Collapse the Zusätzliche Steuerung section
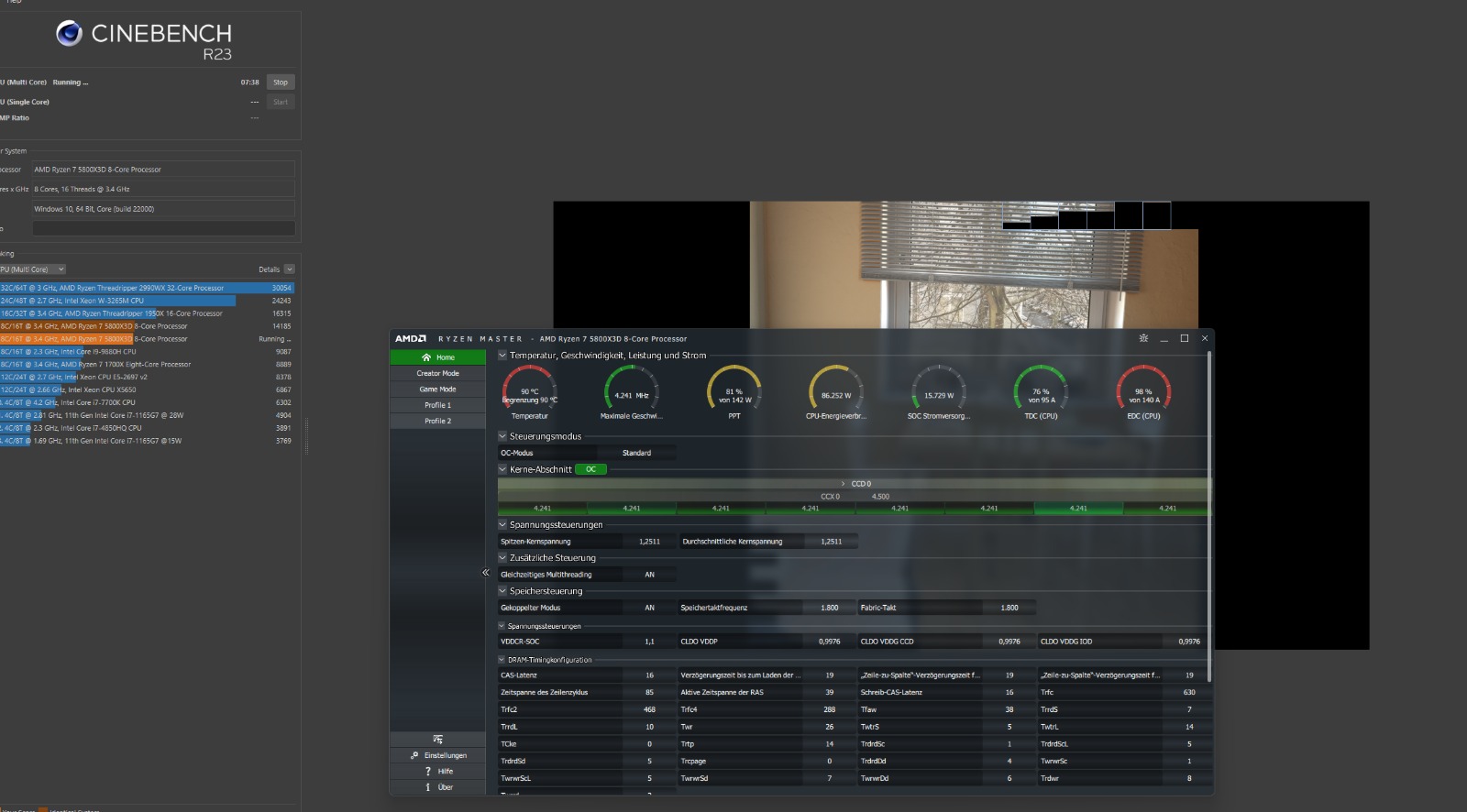The height and width of the screenshot is (812, 1467). point(502,557)
